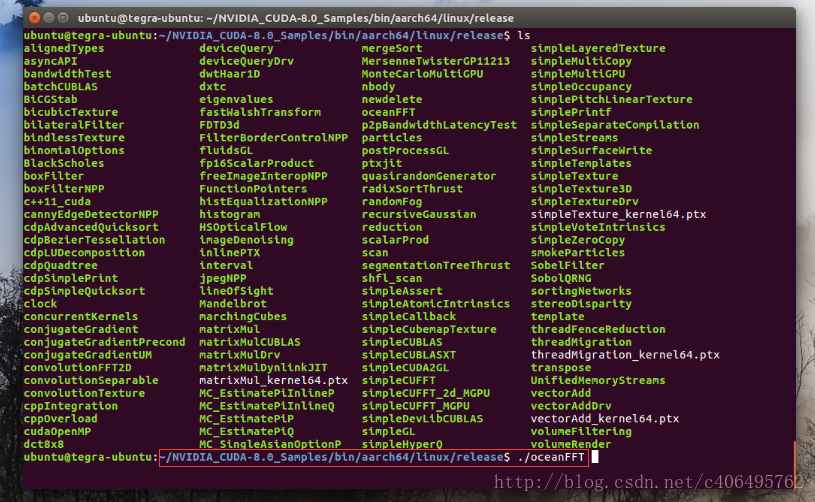Select 'MersenneTwisterGP11213'
Image resolution: width=815 pixels, height=502 pixels.
(436, 61)
